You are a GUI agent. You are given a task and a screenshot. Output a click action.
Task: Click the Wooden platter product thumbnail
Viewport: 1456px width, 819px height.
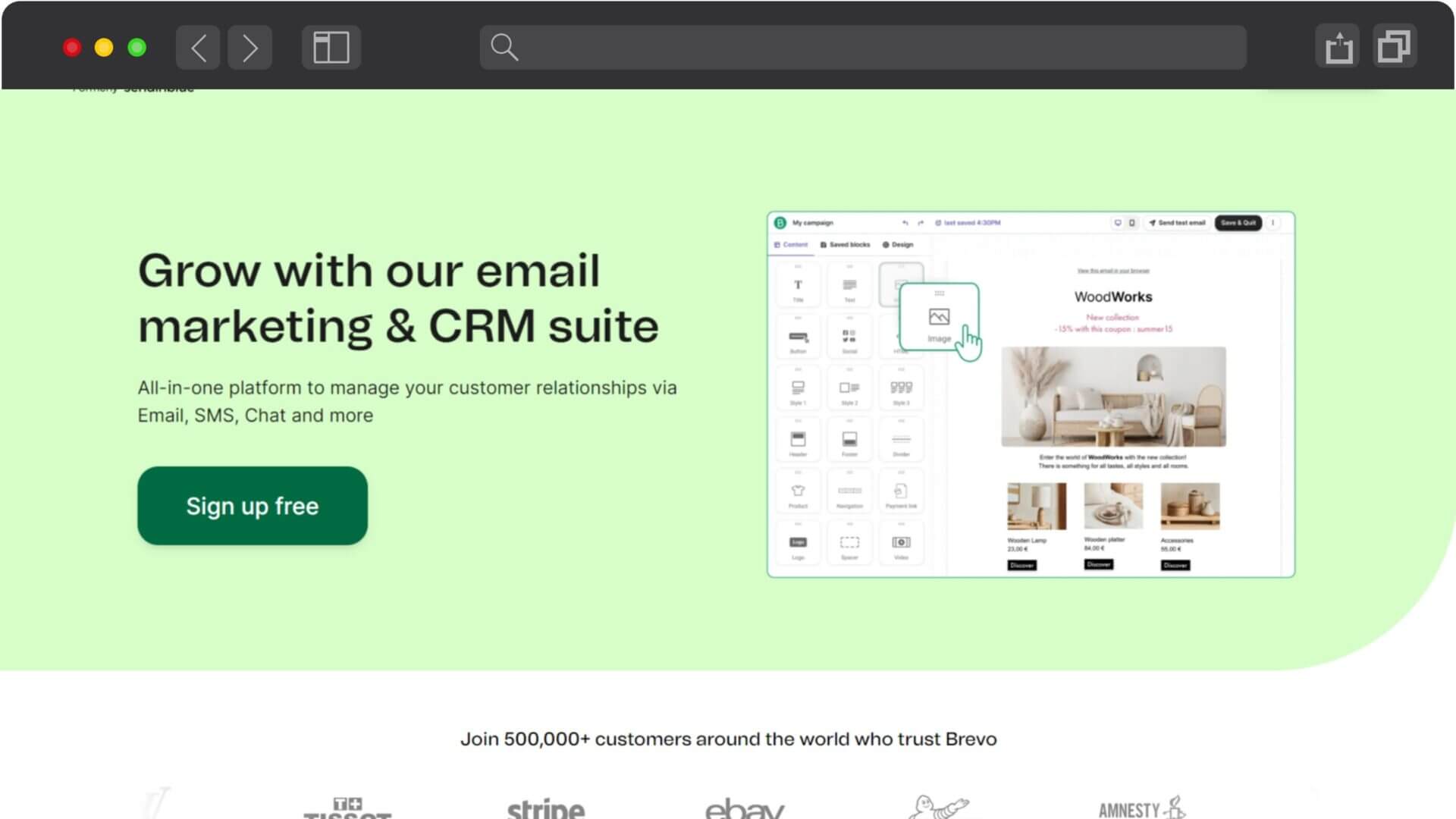[x=1113, y=506]
